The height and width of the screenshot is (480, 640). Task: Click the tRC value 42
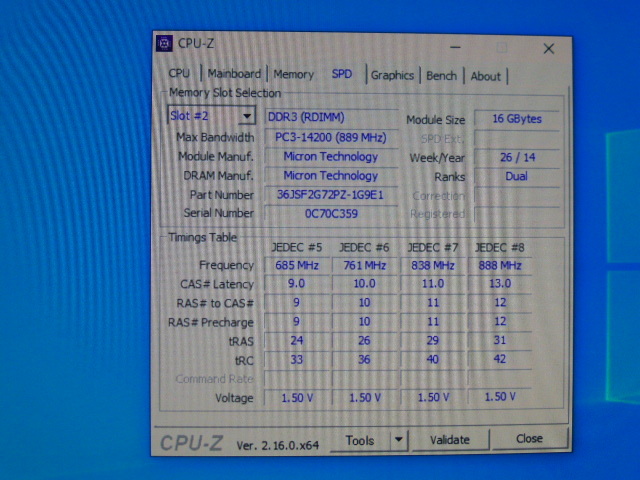coord(500,359)
